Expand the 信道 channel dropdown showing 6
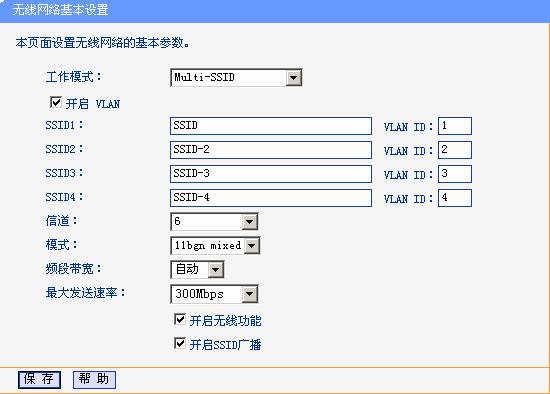This screenshot has height=394, width=550. (214, 221)
